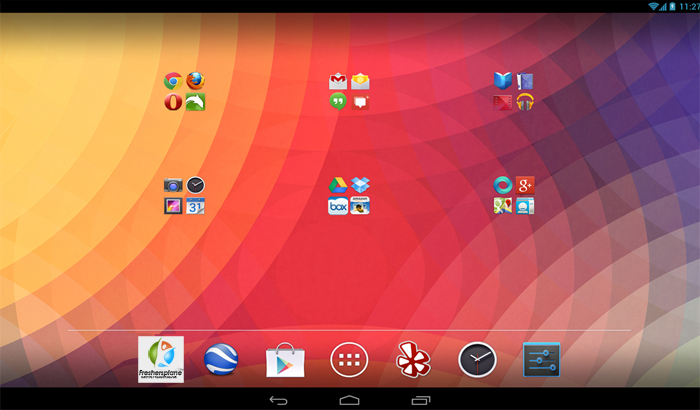This screenshot has height=410, width=700.
Task: Launch the green Hangouts app
Action: 338,101
